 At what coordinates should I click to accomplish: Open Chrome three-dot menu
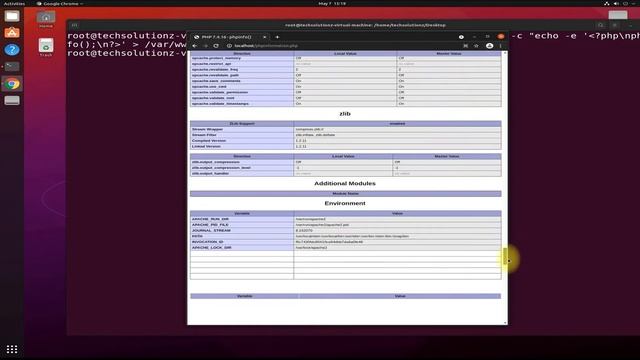tap(500, 46)
